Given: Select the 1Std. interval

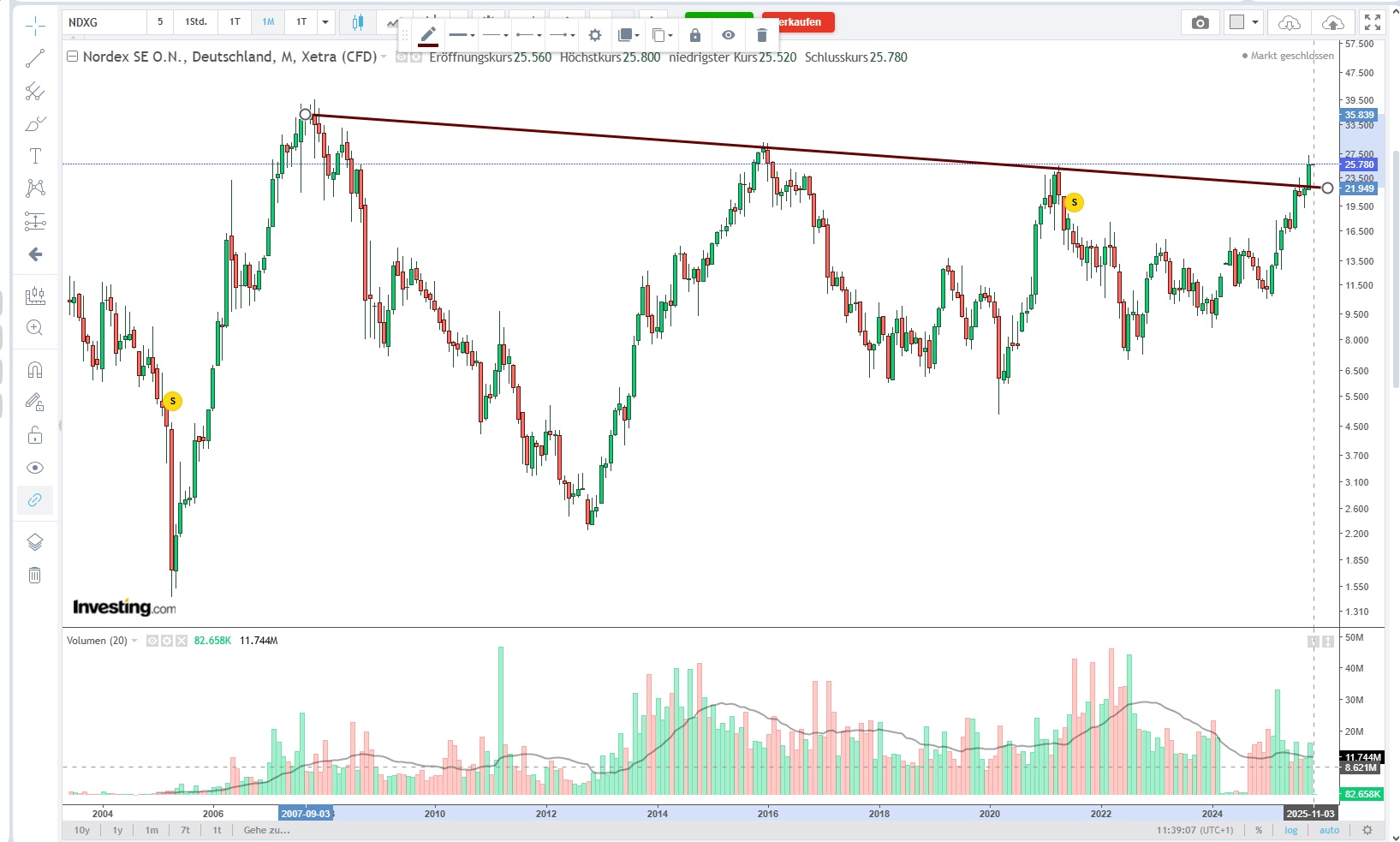Looking at the screenshot, I should pos(196,22).
